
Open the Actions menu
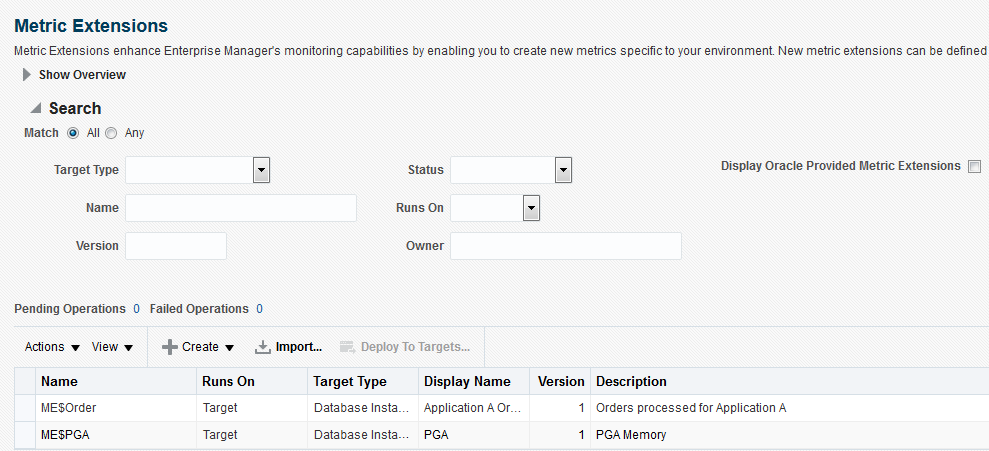click(52, 347)
